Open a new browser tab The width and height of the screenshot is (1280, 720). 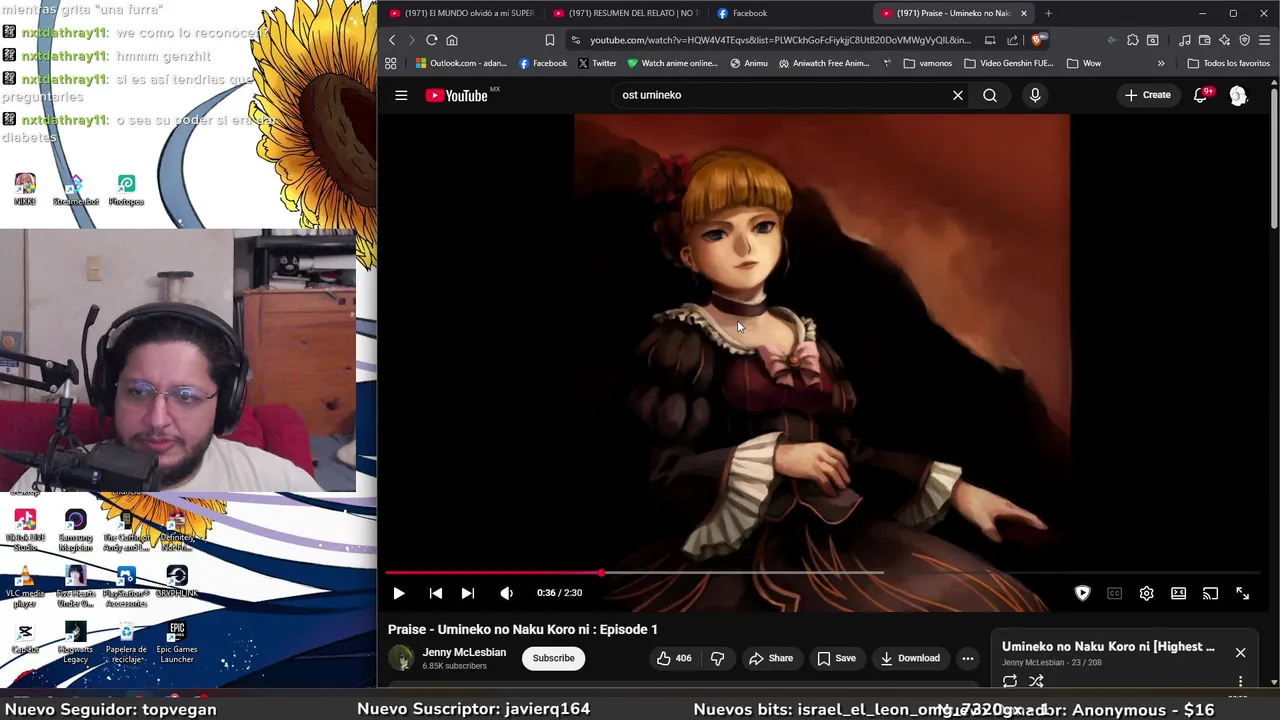(1048, 13)
